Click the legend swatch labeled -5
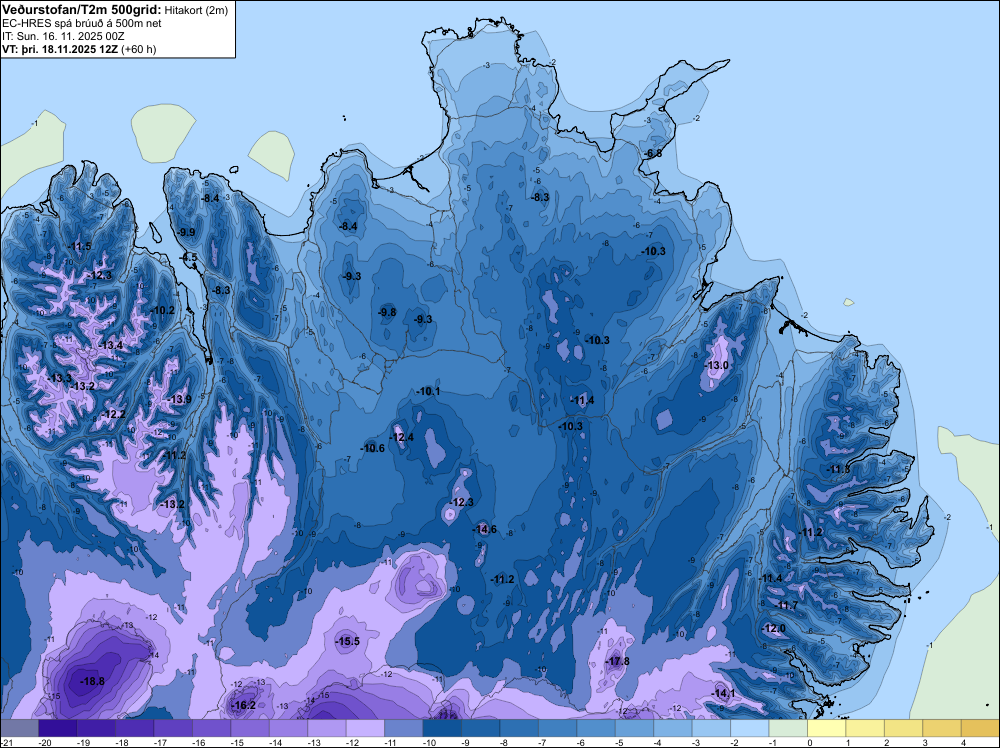The height and width of the screenshot is (748, 1000). 635,728
